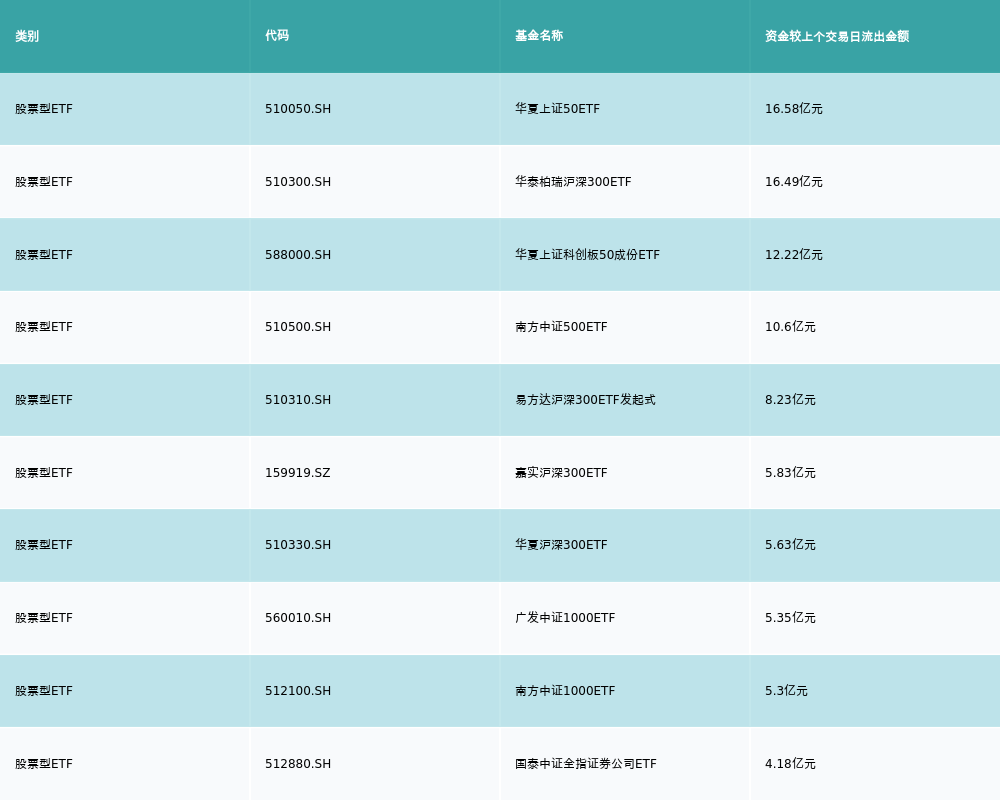Select code 510500.SH cell
The width and height of the screenshot is (1000, 800).
(x=298, y=327)
